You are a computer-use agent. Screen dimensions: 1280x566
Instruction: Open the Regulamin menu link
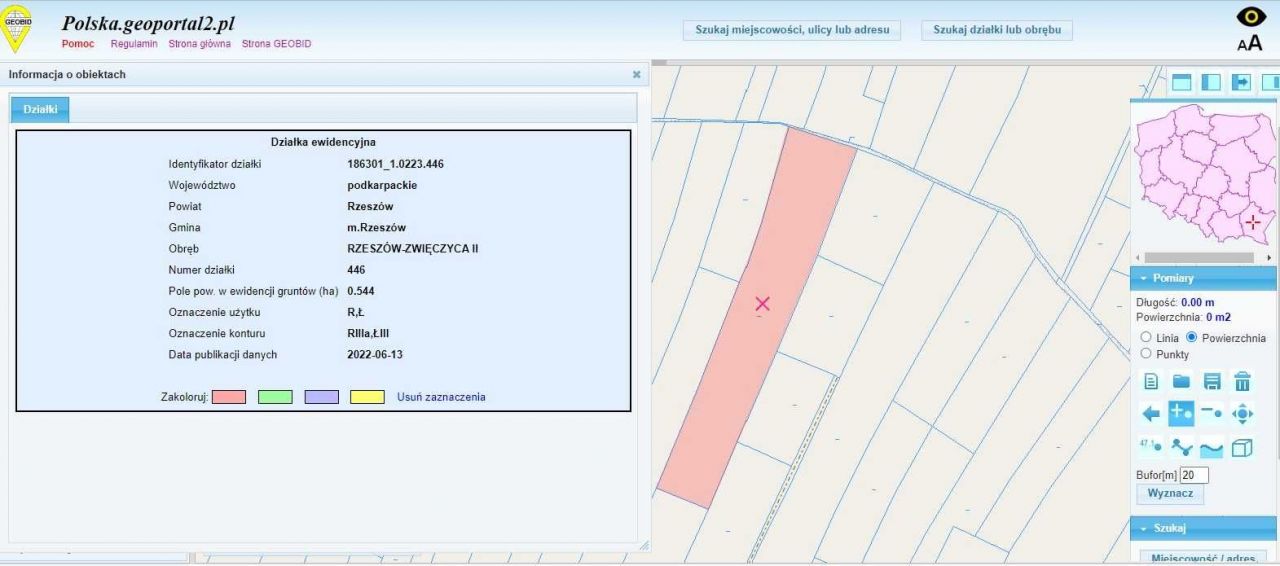[x=133, y=44]
